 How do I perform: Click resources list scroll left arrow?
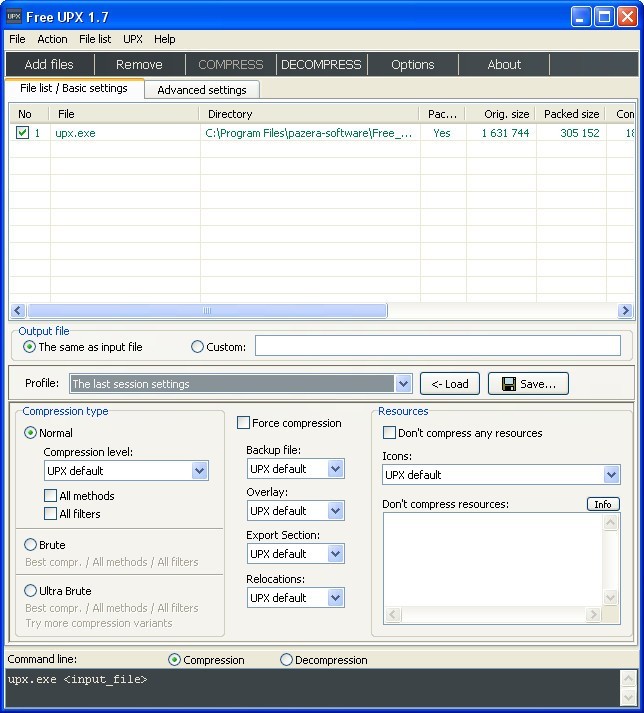(x=393, y=615)
